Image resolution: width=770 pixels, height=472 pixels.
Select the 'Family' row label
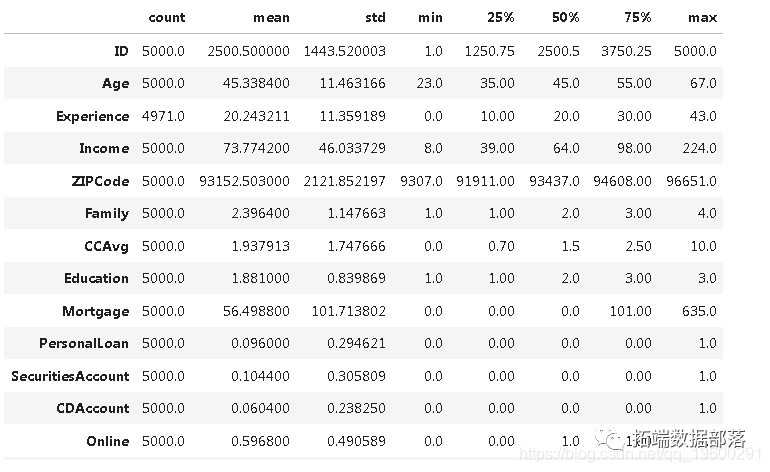click(107, 214)
